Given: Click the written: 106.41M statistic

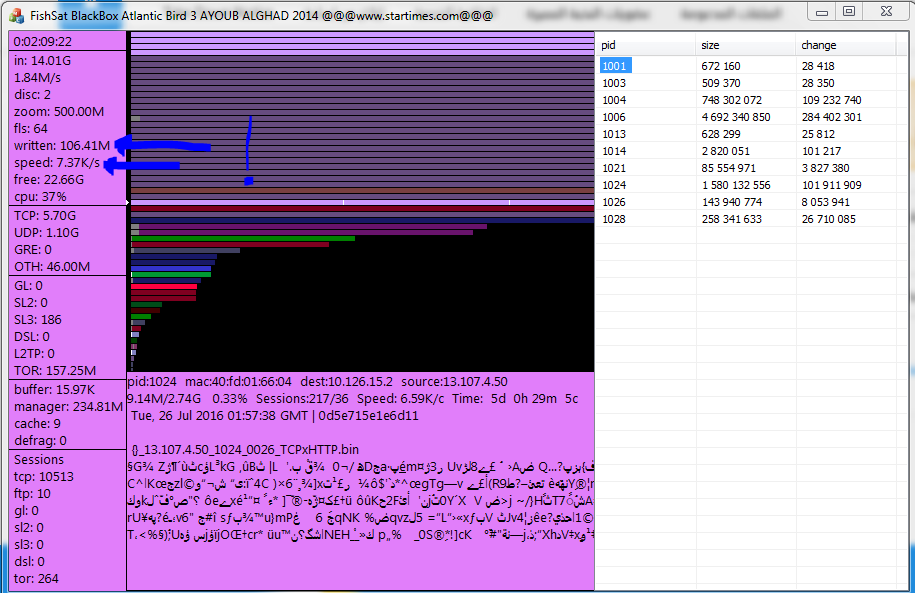Looking at the screenshot, I should (62, 145).
